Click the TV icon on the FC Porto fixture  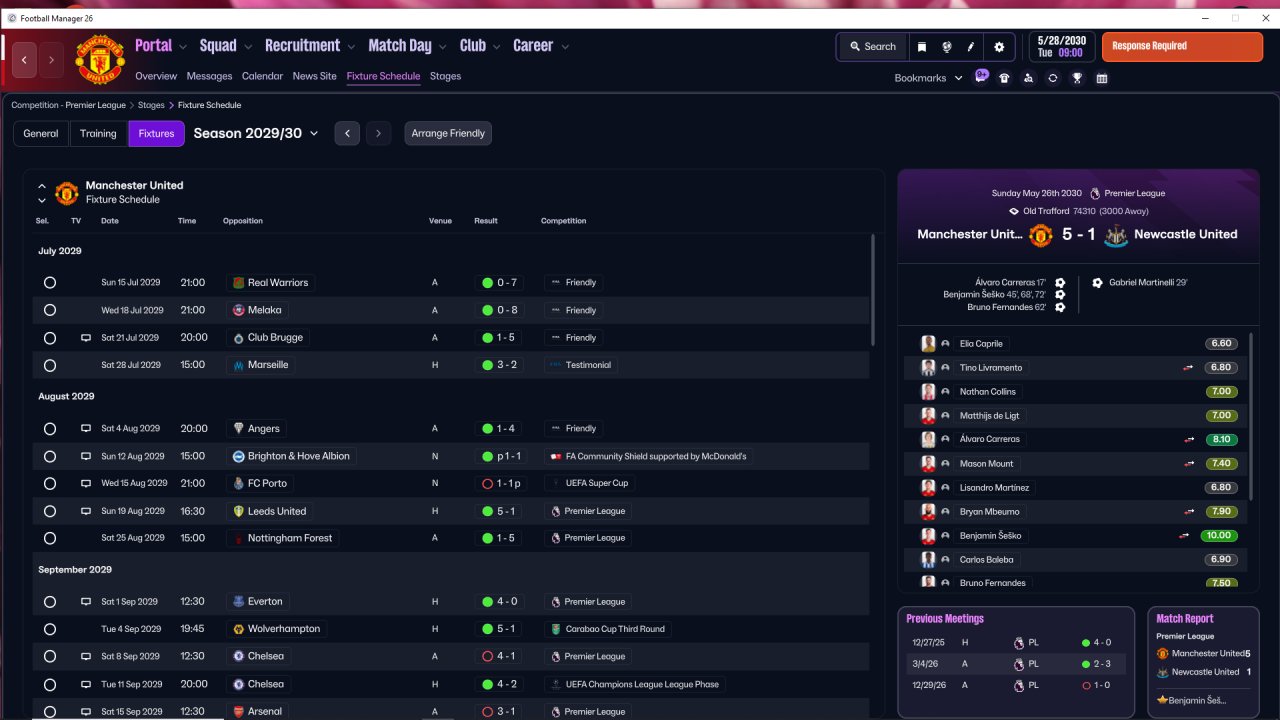(86, 484)
